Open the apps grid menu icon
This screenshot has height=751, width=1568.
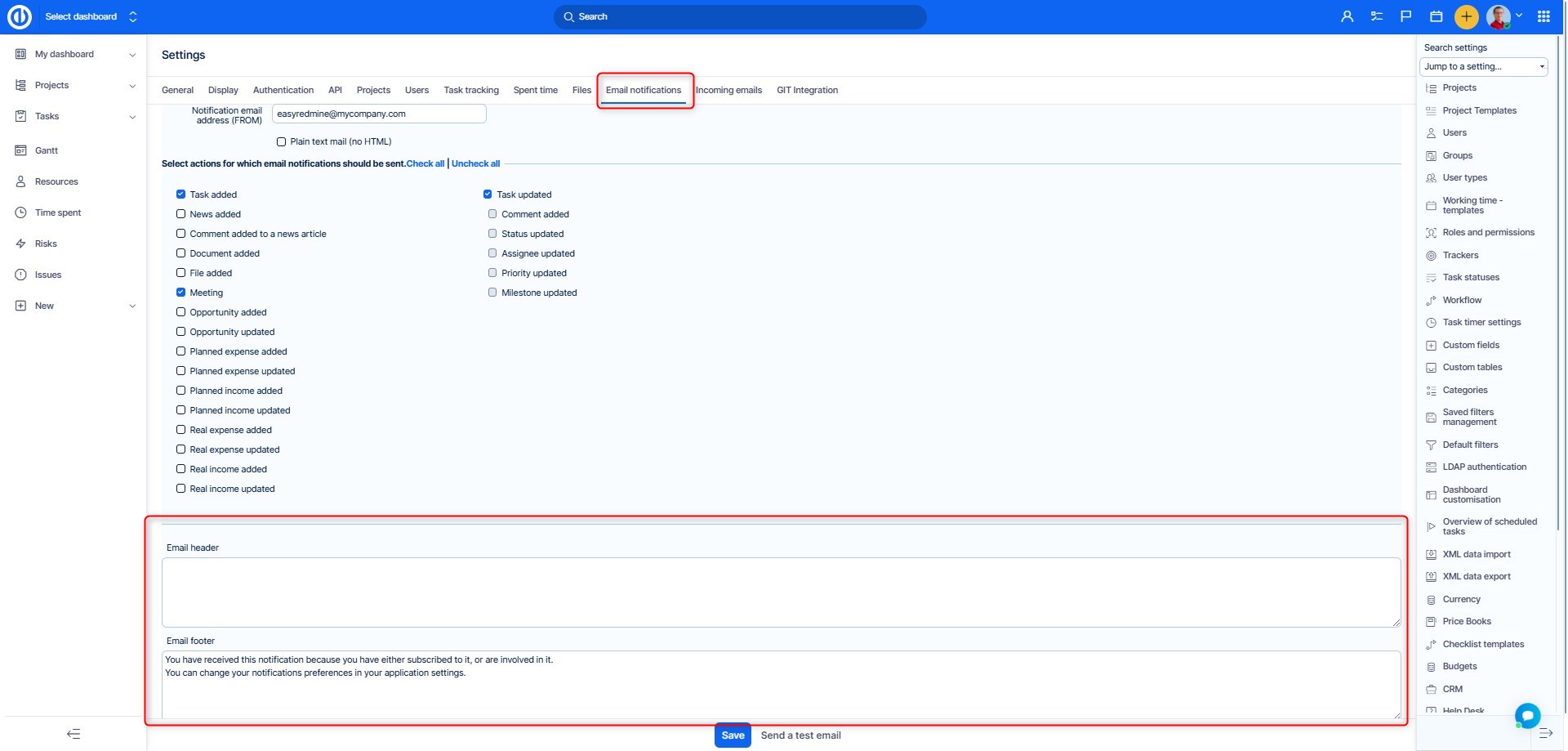click(x=1543, y=16)
